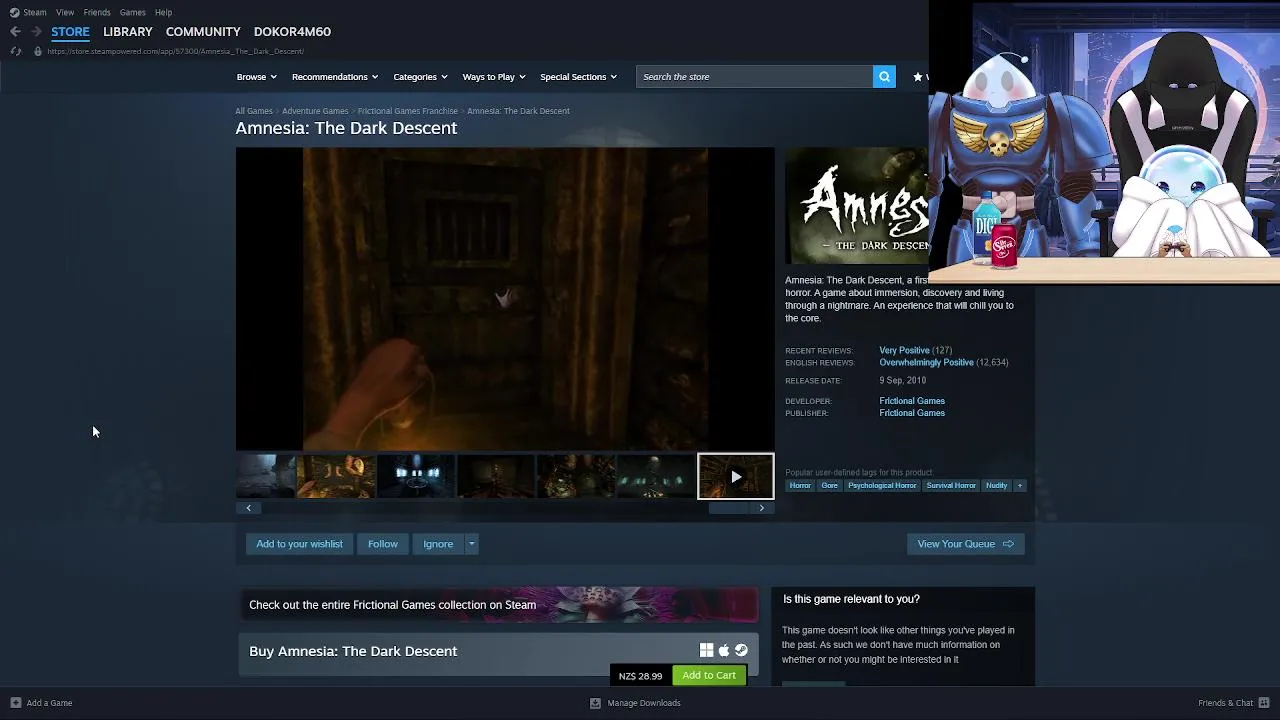Open the Categories dropdown
Screen dimensions: 1280x720
[420, 77]
